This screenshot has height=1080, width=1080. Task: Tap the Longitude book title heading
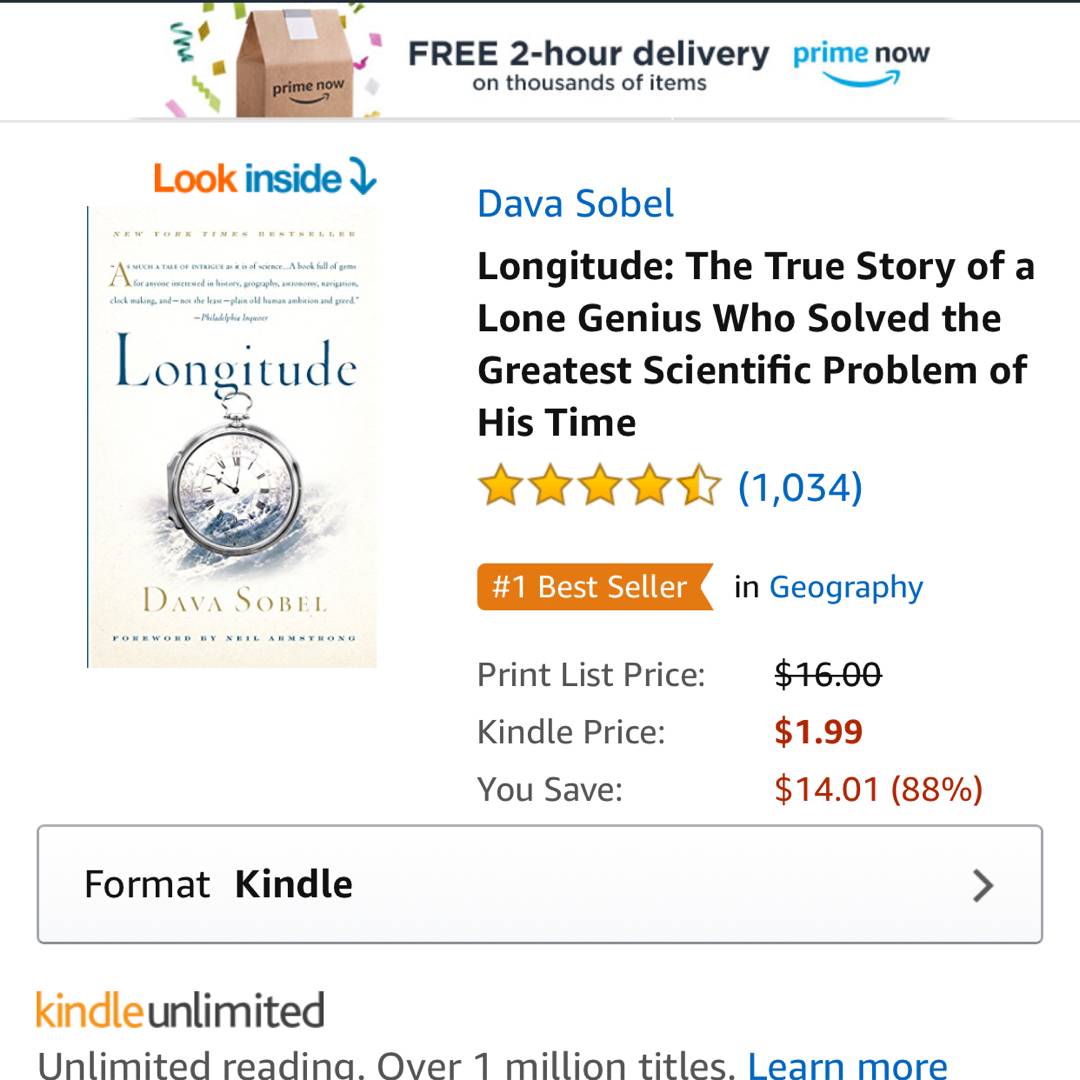point(756,344)
